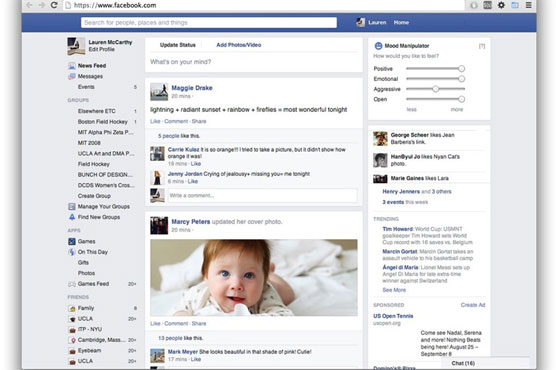Open the gear extension icon in browser toolbar
Image resolution: width=556 pixels, height=370 pixels.
point(501,5)
